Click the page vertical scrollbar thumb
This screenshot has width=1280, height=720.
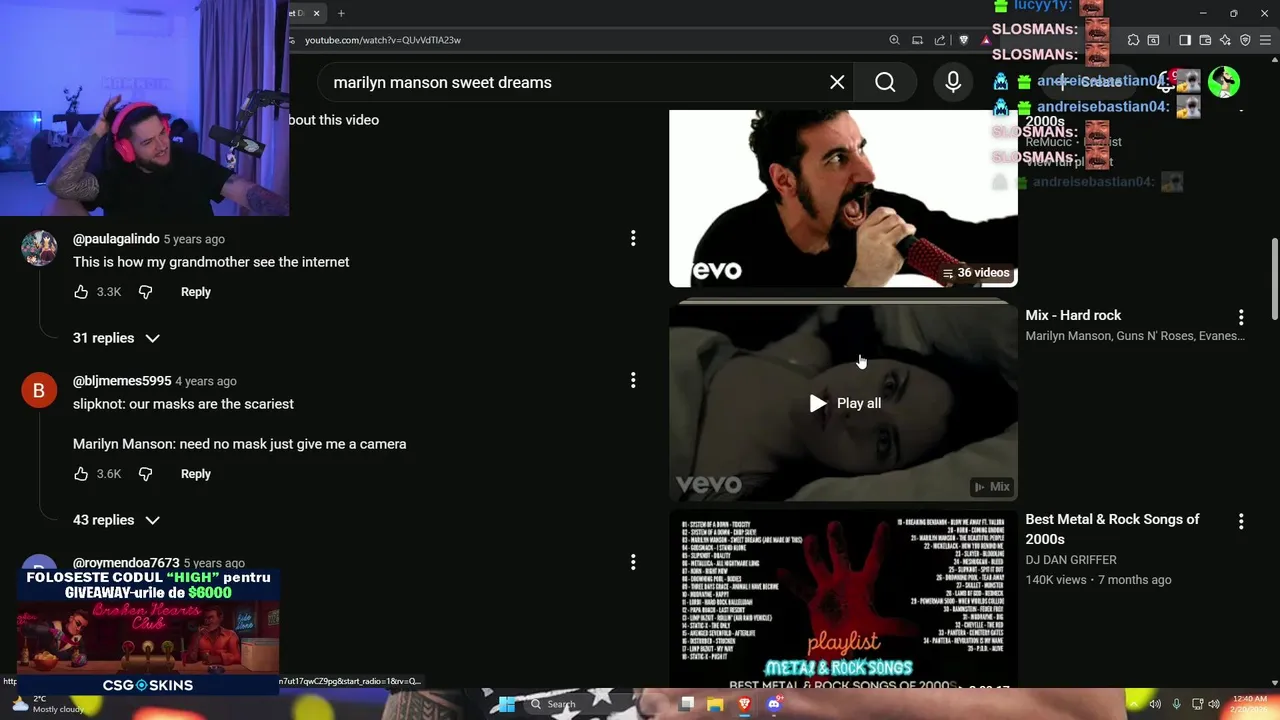click(x=1273, y=280)
